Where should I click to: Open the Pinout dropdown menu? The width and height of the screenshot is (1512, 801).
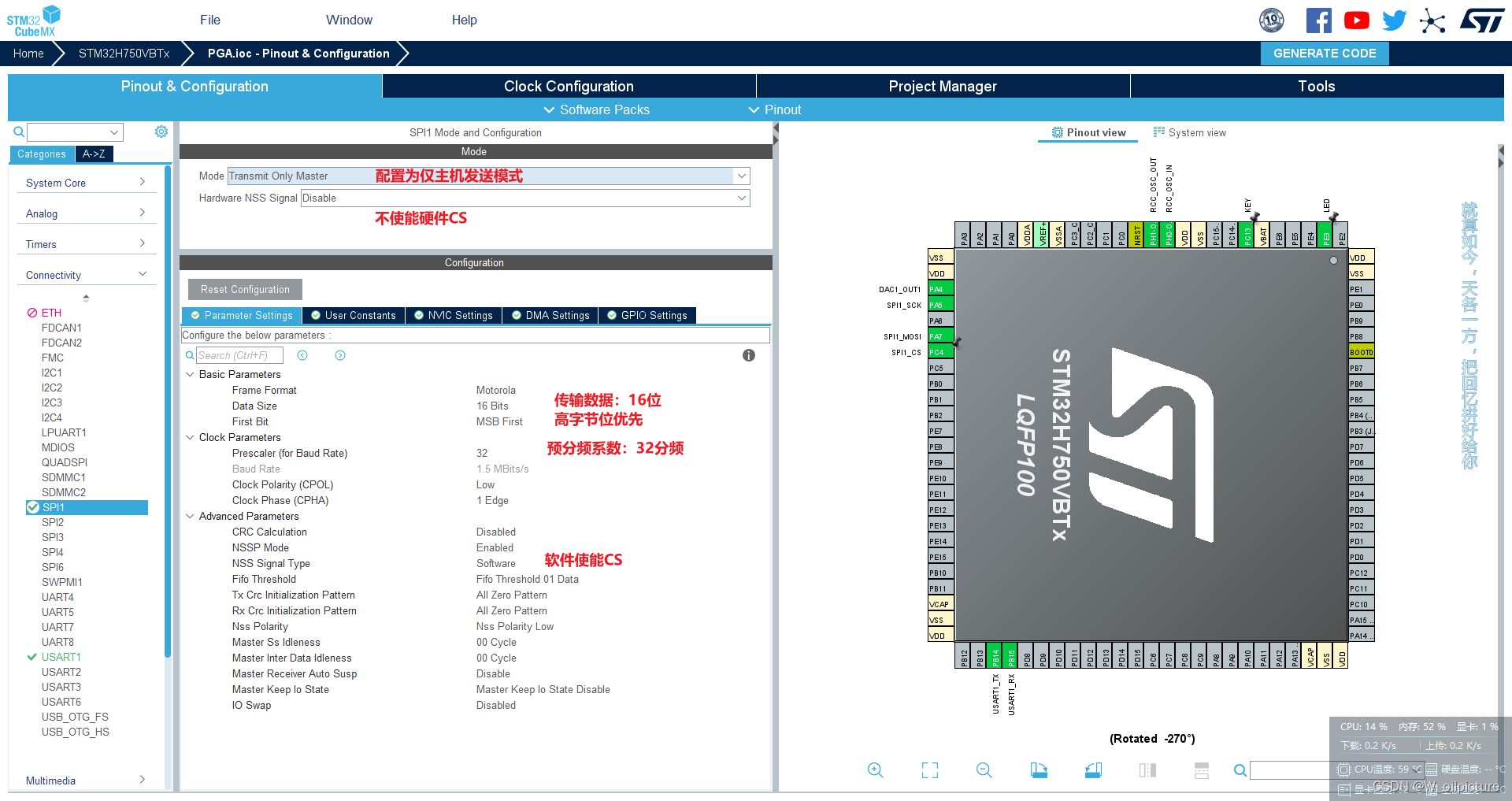pos(775,109)
